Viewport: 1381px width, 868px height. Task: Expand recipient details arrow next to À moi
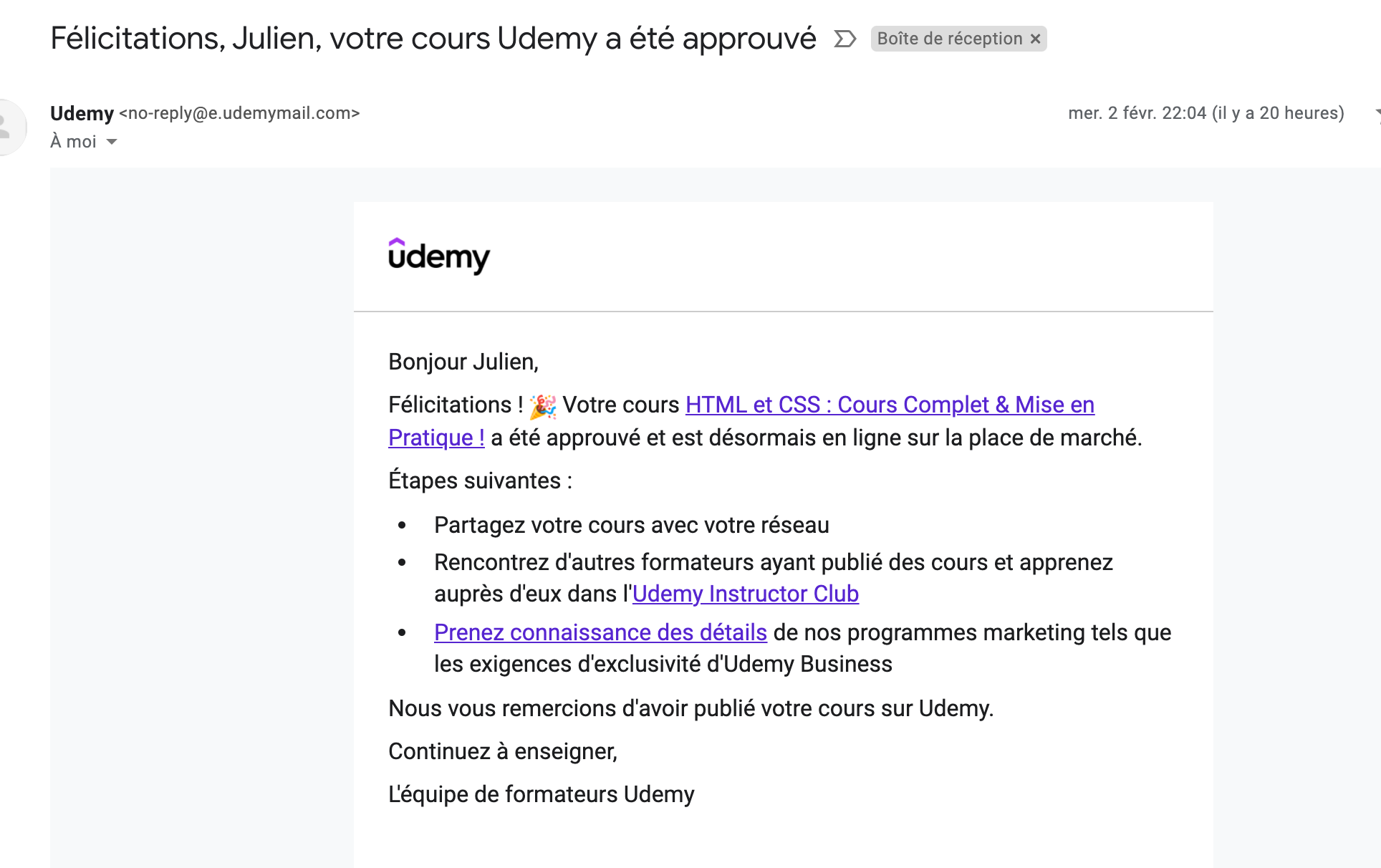coord(112,142)
